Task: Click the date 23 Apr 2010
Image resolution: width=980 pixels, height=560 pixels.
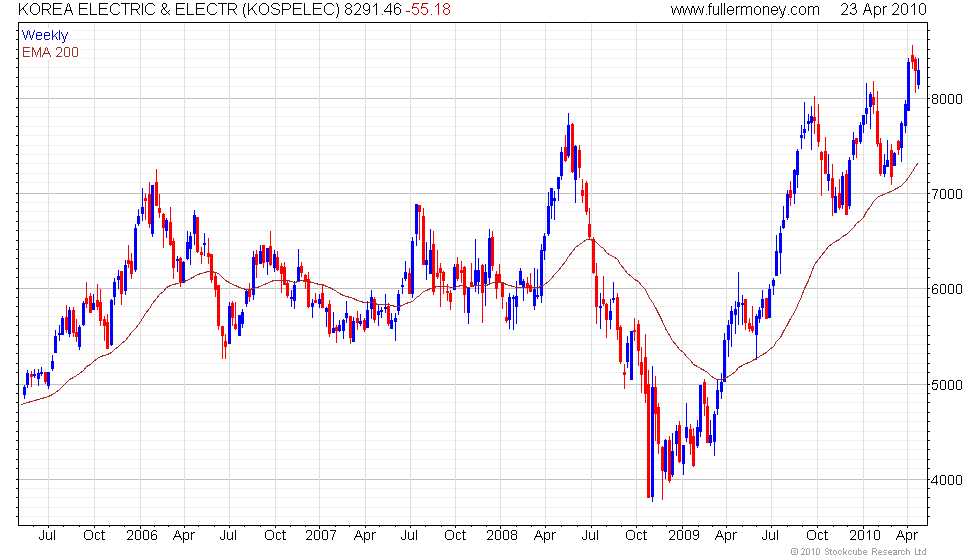Action: click(x=883, y=9)
